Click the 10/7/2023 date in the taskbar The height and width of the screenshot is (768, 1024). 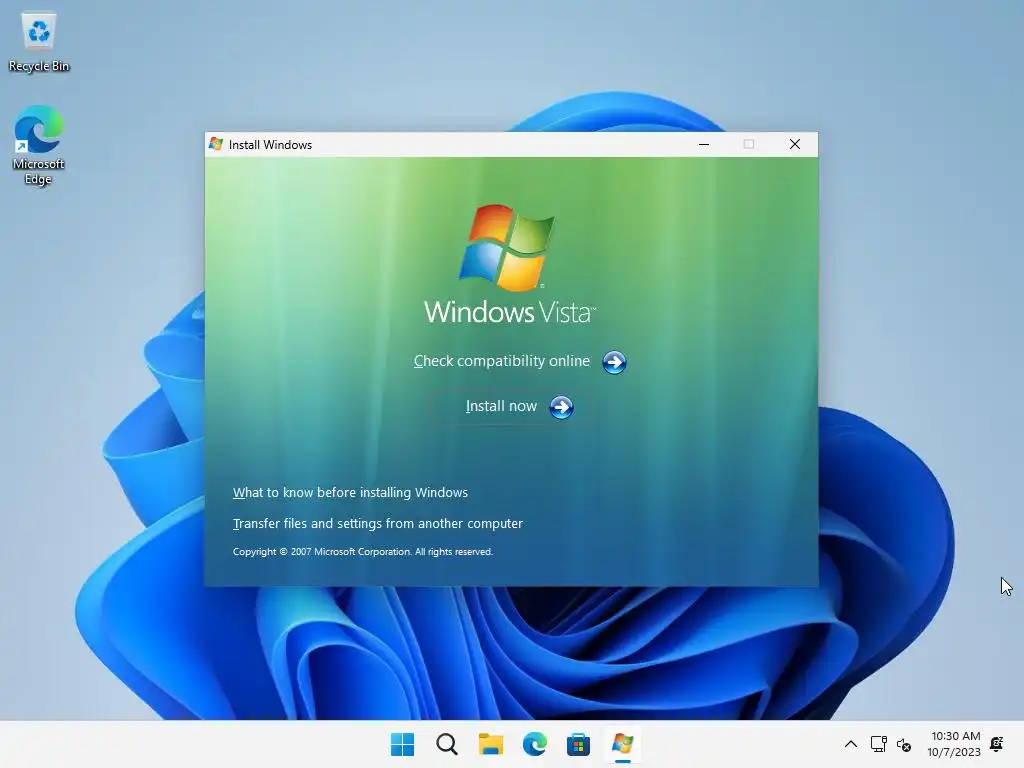pos(953,752)
